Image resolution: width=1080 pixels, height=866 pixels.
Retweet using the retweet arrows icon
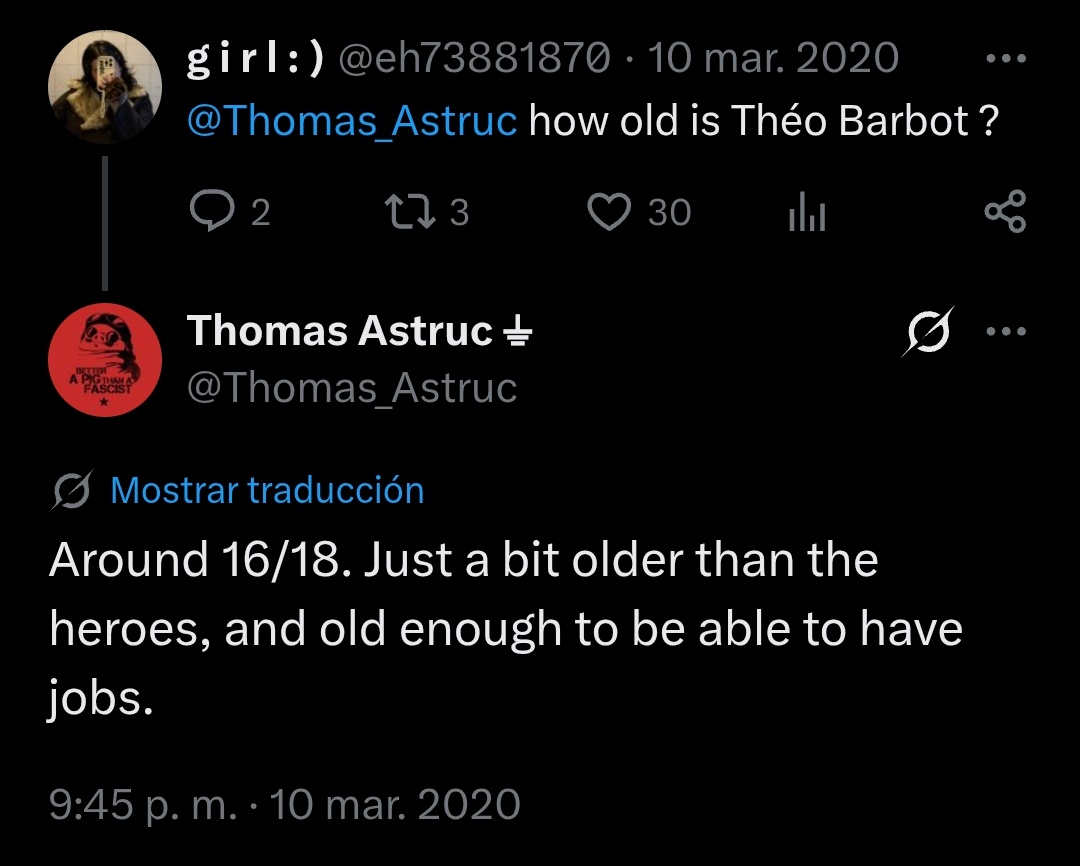click(410, 212)
